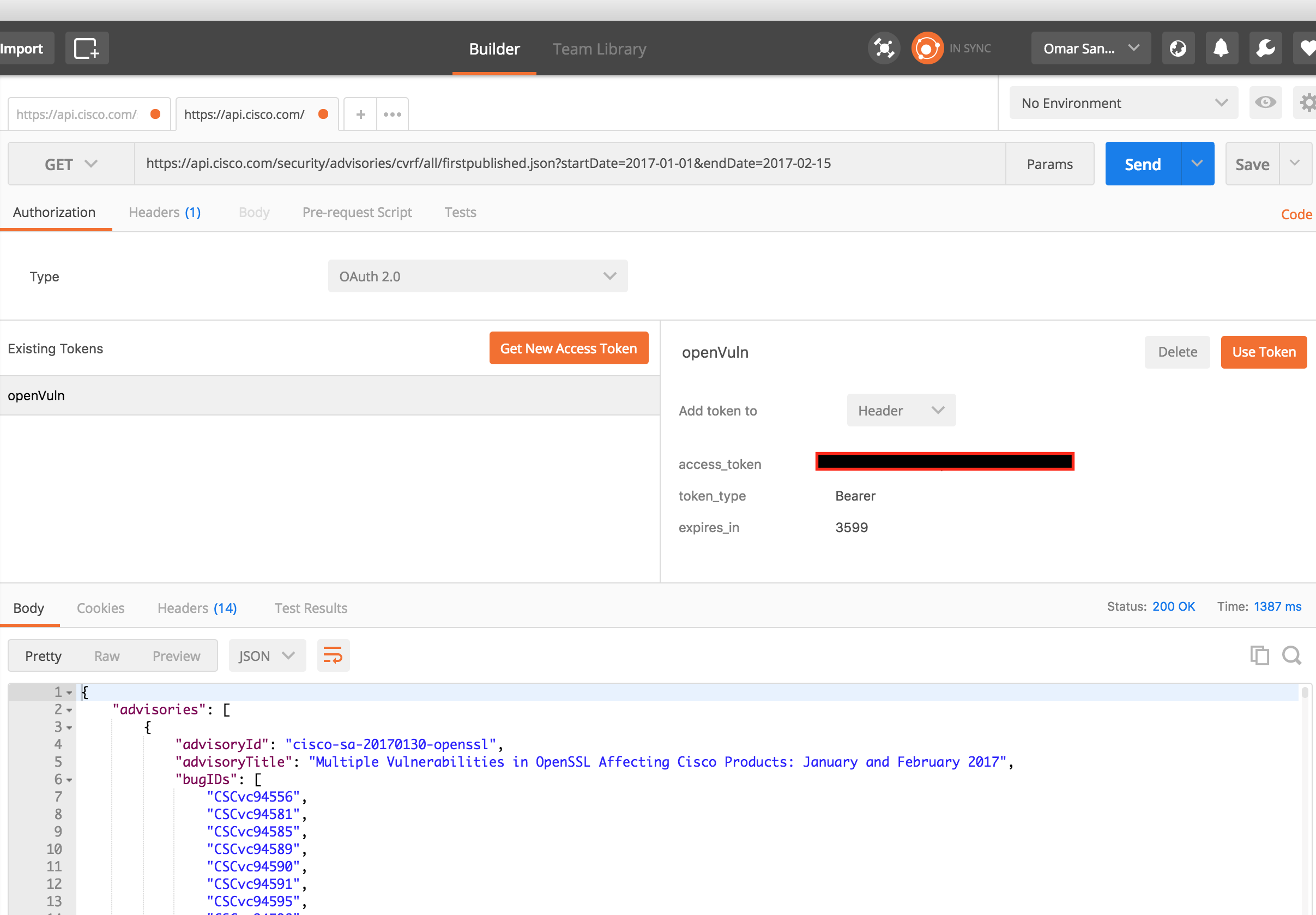This screenshot has height=915, width=1316.
Task: Select the Raw response view
Action: [x=107, y=656]
